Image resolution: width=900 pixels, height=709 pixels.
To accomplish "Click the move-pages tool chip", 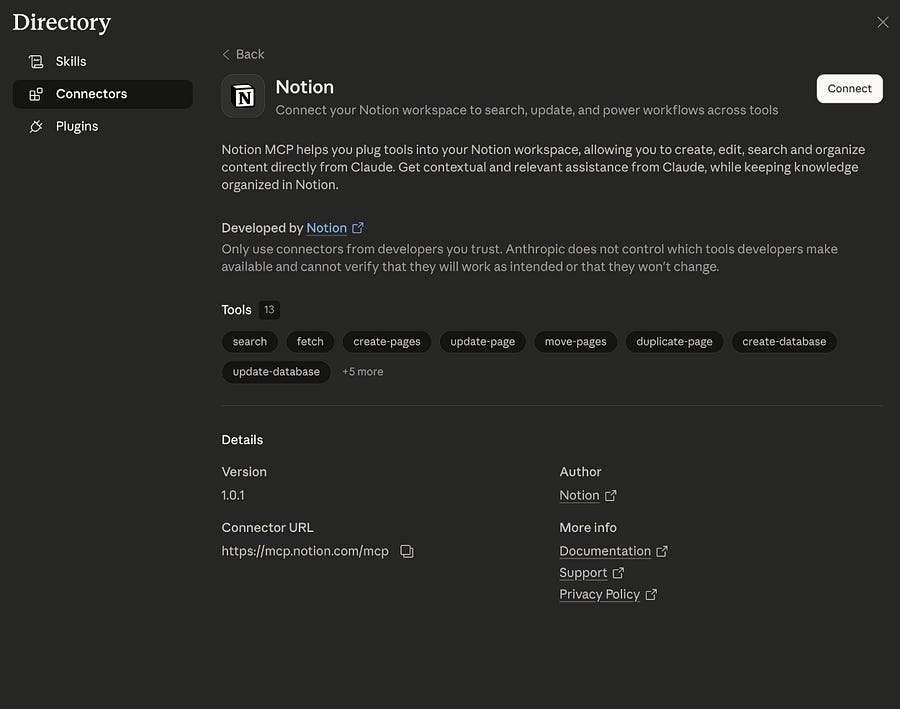I will [x=576, y=342].
